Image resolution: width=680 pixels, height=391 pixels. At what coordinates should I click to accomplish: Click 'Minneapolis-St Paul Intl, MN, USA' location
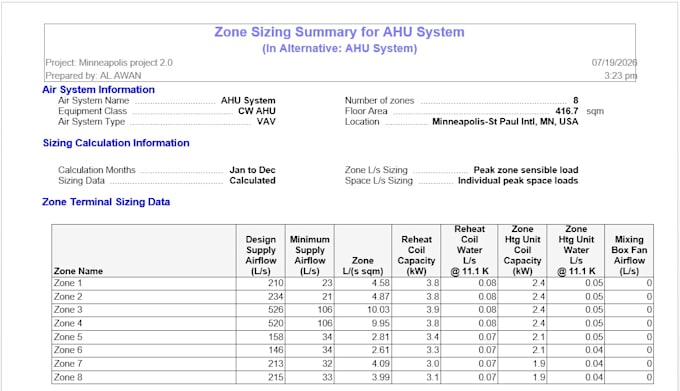[x=505, y=122]
